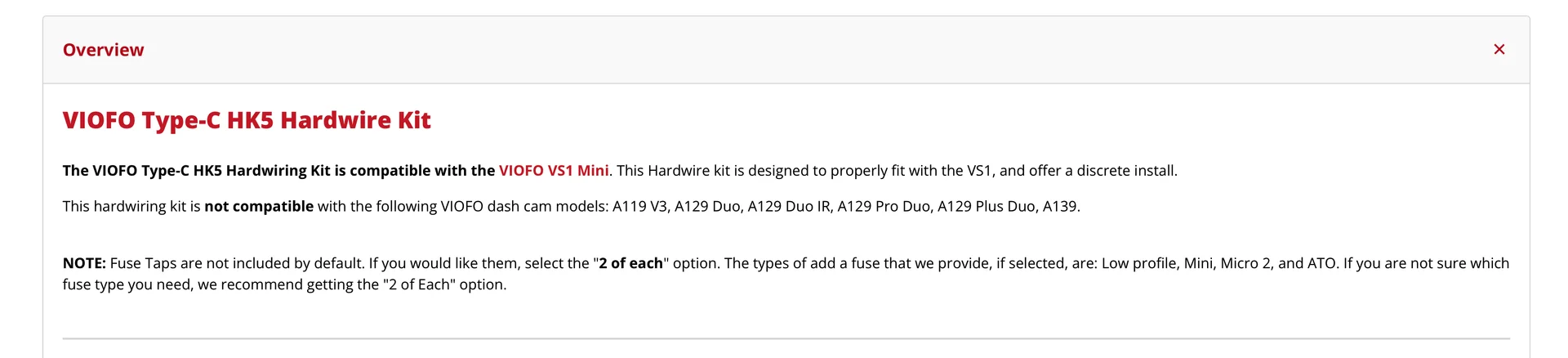This screenshot has height=358, width=1568.
Task: Close the Overview panel with the X icon
Action: coord(1499,50)
